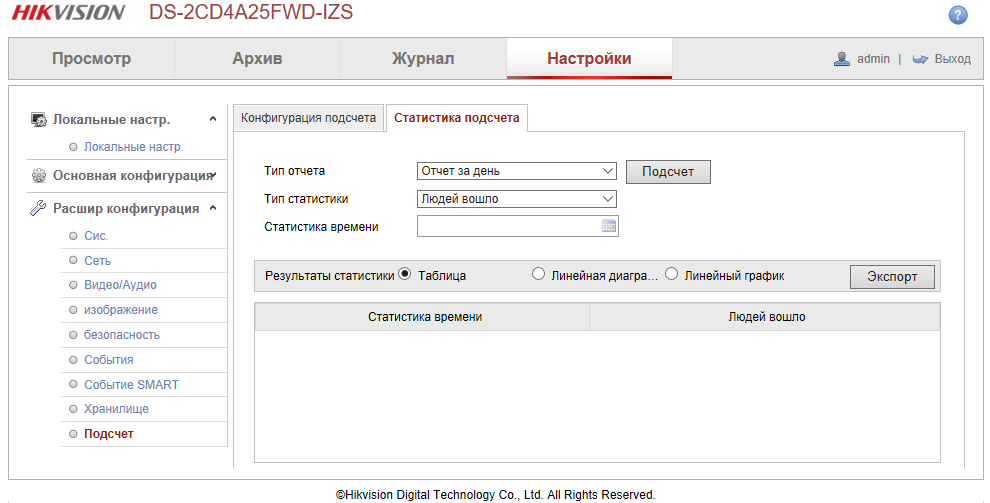
Task: Click the Расшир конфигурация wrench icon
Action: (x=39, y=208)
